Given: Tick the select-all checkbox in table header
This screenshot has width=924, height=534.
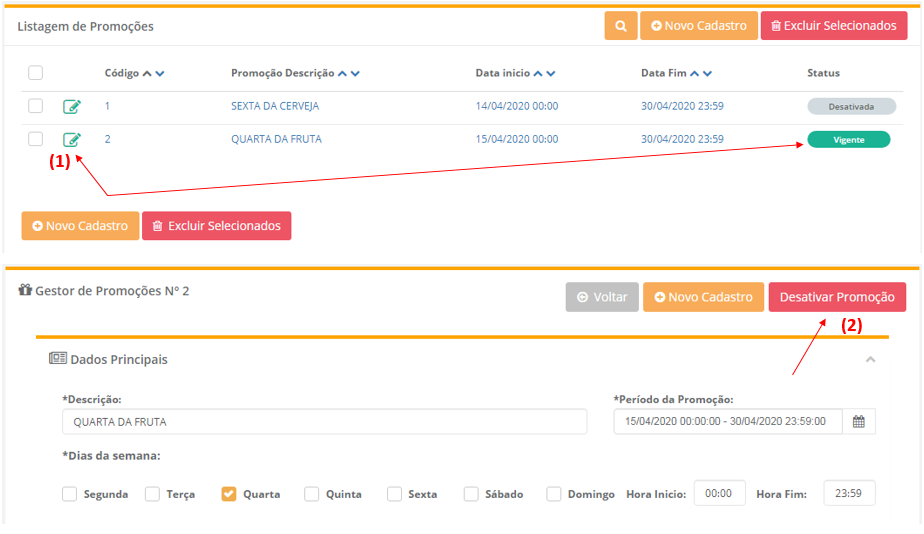Looking at the screenshot, I should pos(36,73).
